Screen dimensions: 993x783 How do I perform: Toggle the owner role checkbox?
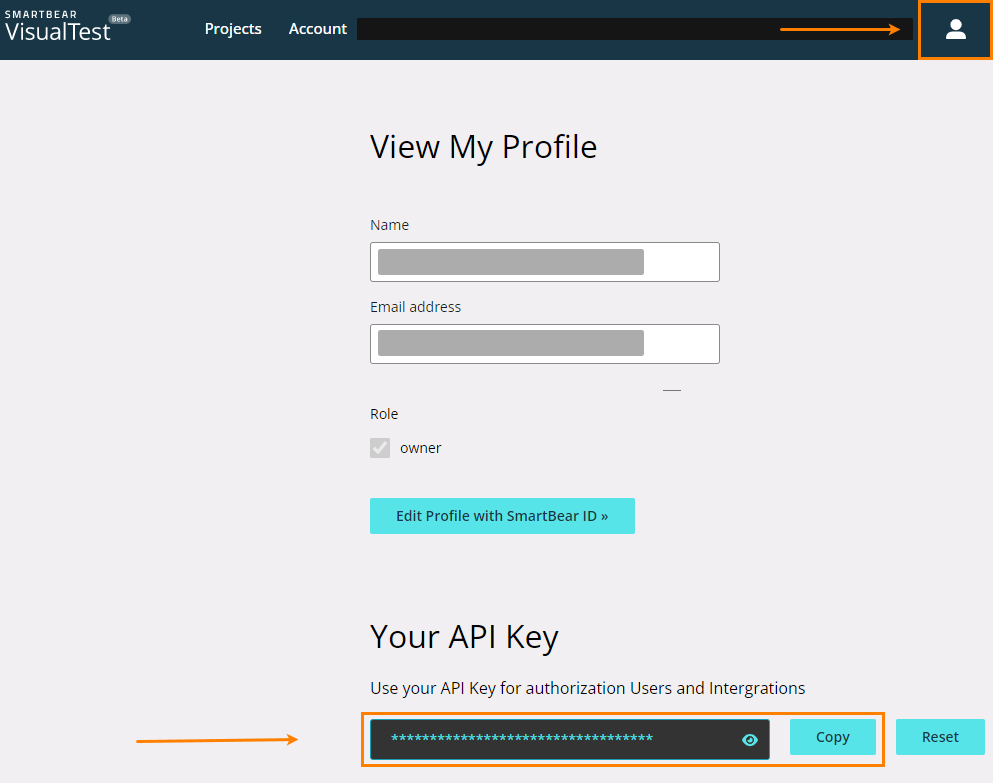click(x=380, y=448)
